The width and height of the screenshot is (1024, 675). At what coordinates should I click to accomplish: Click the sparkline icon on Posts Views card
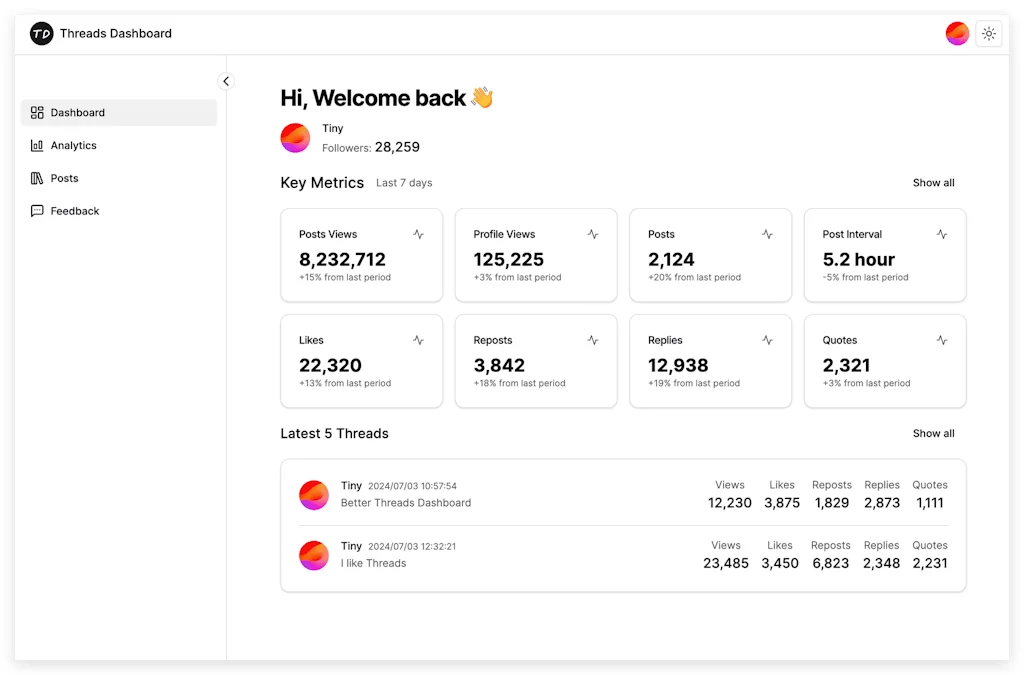click(419, 233)
